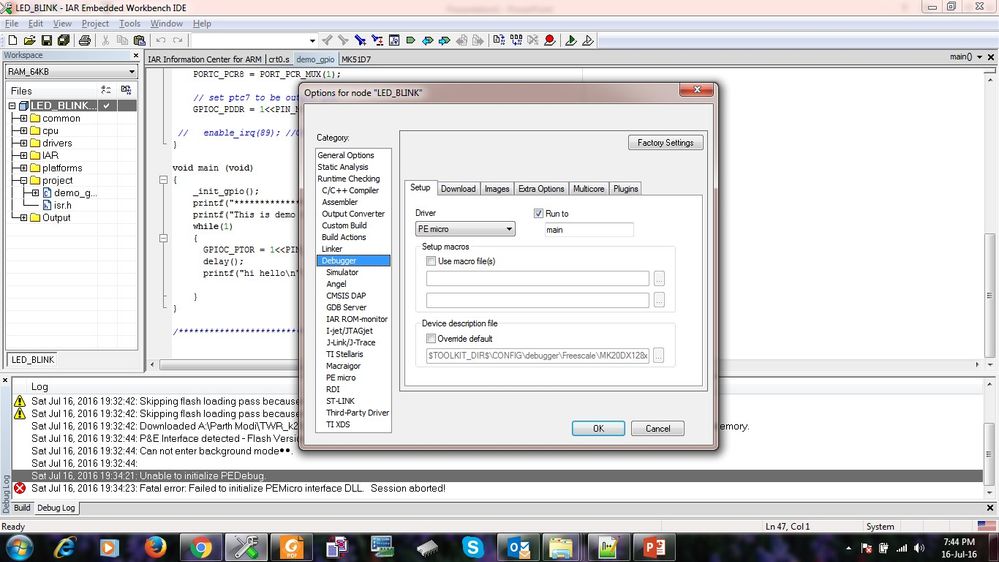Save the current file via toolbar

(47, 40)
